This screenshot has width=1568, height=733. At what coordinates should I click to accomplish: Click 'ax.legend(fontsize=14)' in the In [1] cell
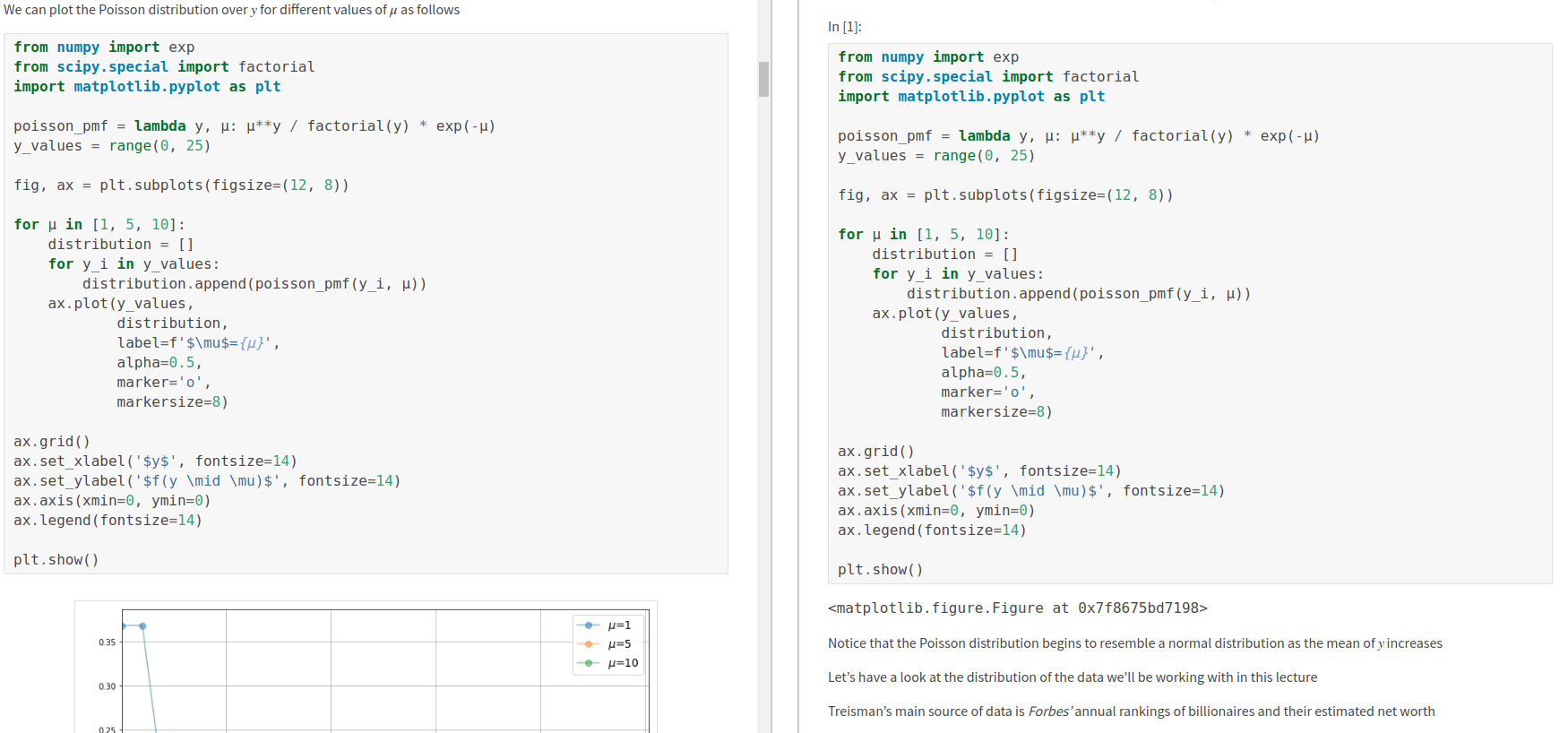pos(932,530)
